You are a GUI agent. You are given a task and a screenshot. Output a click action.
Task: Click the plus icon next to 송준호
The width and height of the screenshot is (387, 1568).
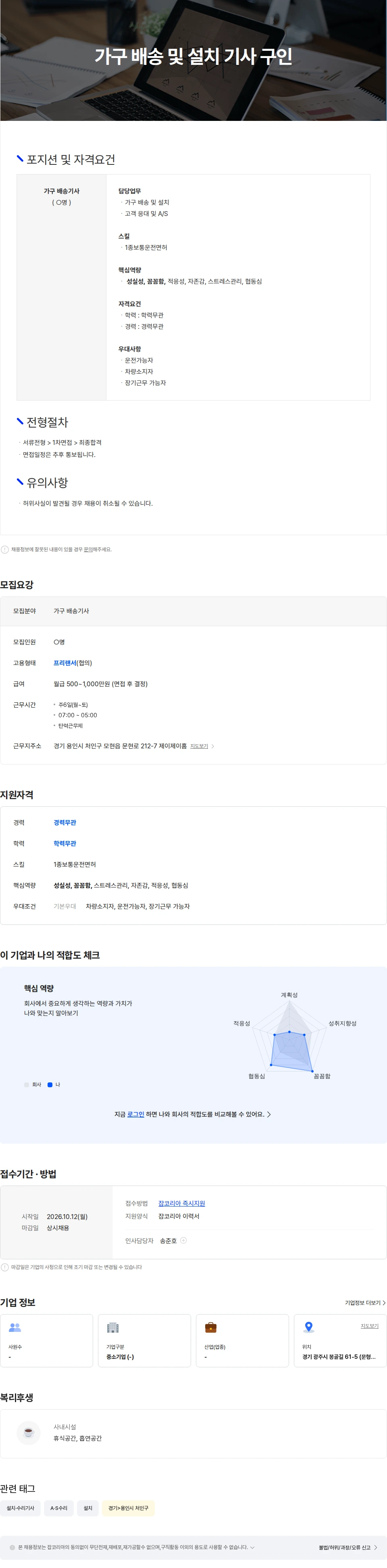(184, 1240)
